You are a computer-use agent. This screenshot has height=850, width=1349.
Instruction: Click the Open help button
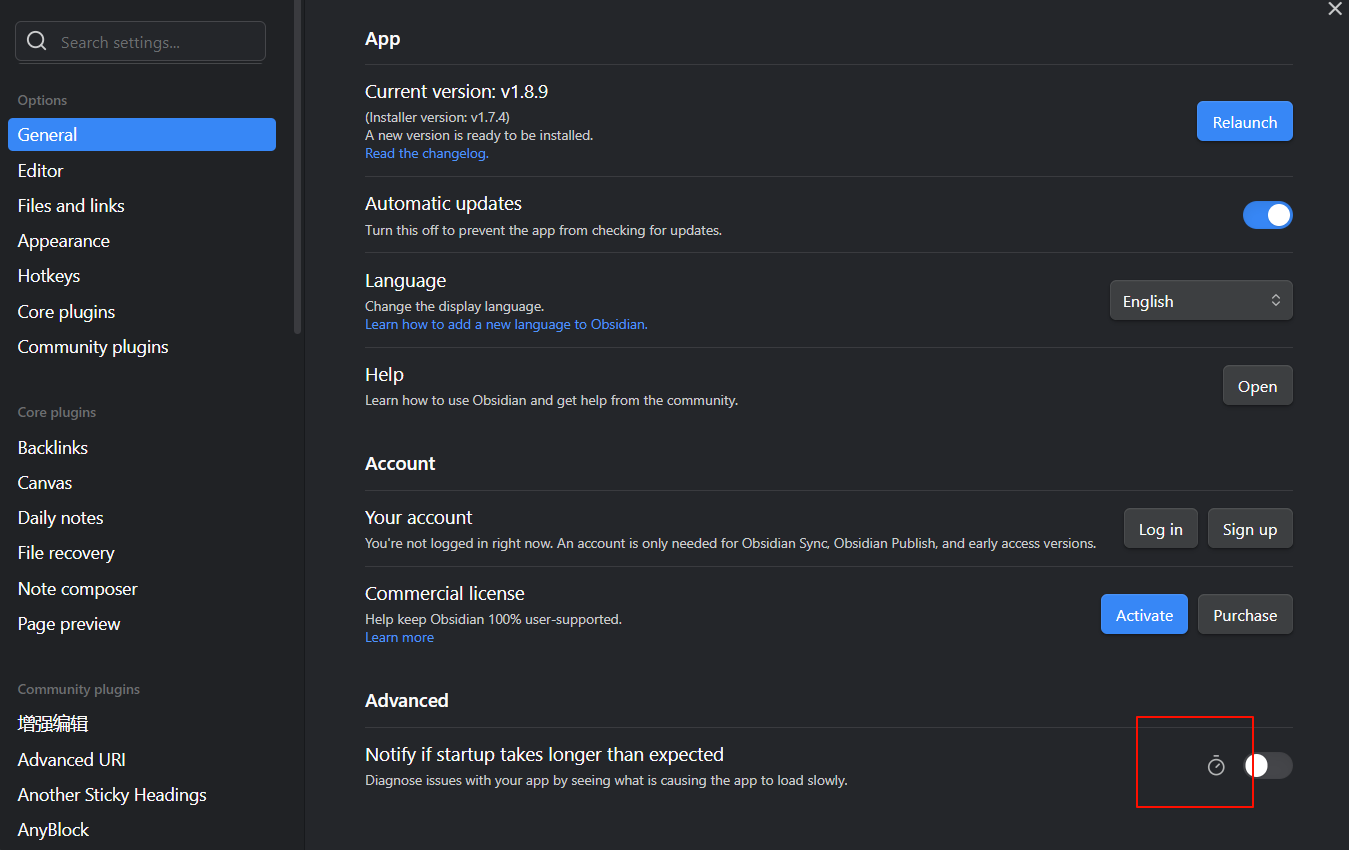[1257, 386]
